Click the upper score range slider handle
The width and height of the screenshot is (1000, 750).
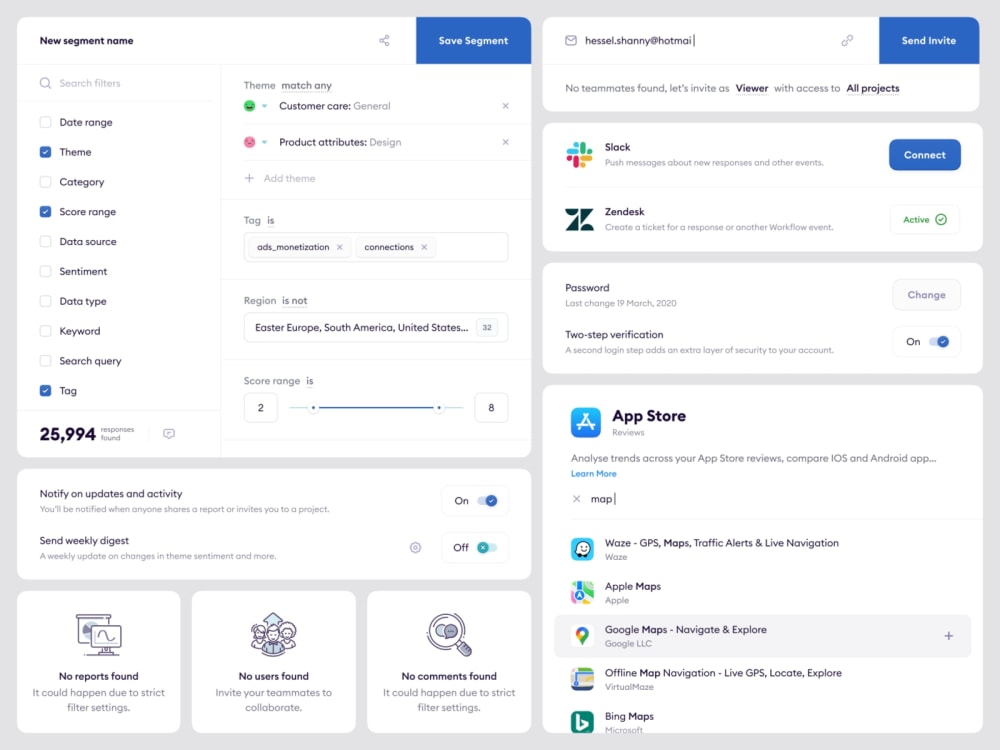coord(439,408)
